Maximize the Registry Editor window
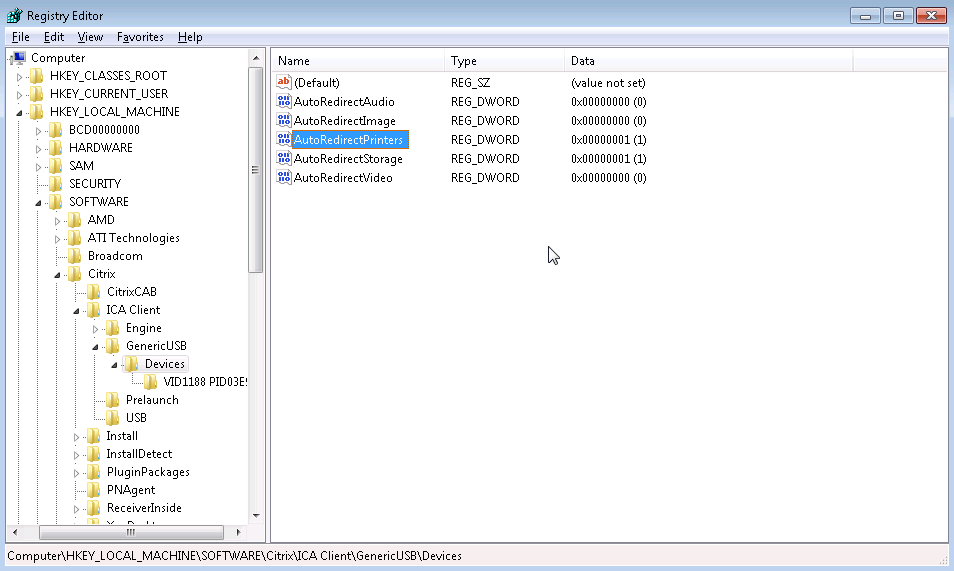 coord(898,16)
